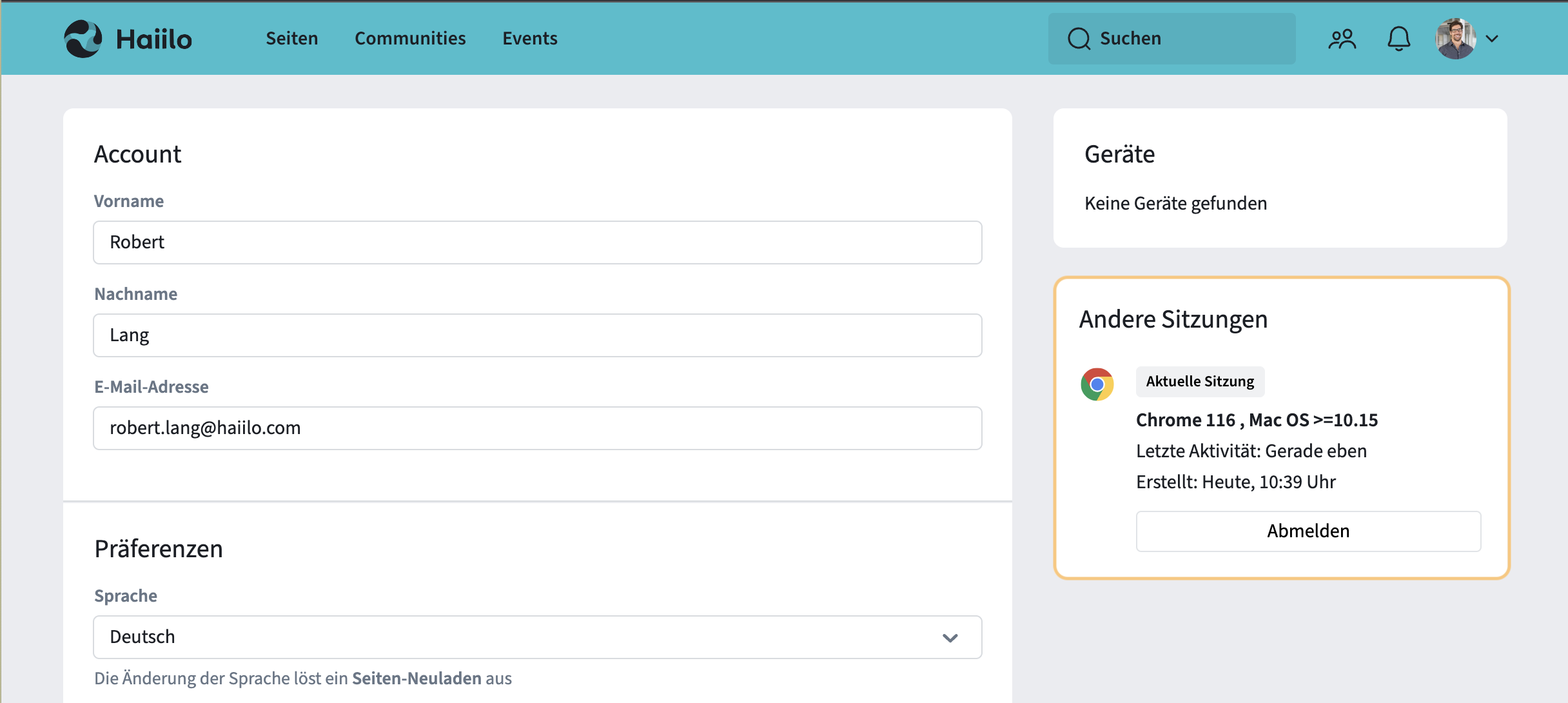This screenshot has height=703, width=1568.
Task: Click the Chrome browser session icon
Action: pos(1097,384)
